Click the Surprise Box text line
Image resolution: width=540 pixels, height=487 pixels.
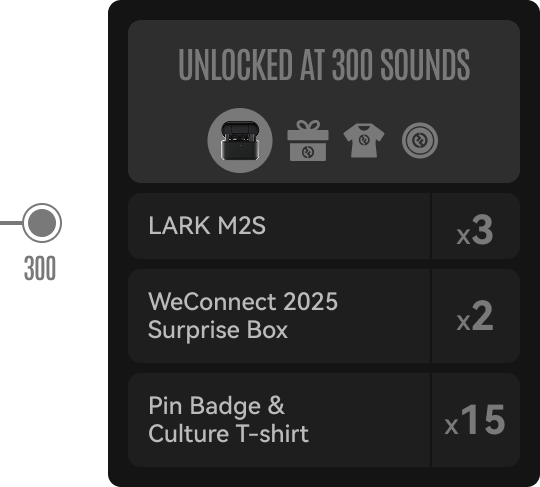point(218,330)
